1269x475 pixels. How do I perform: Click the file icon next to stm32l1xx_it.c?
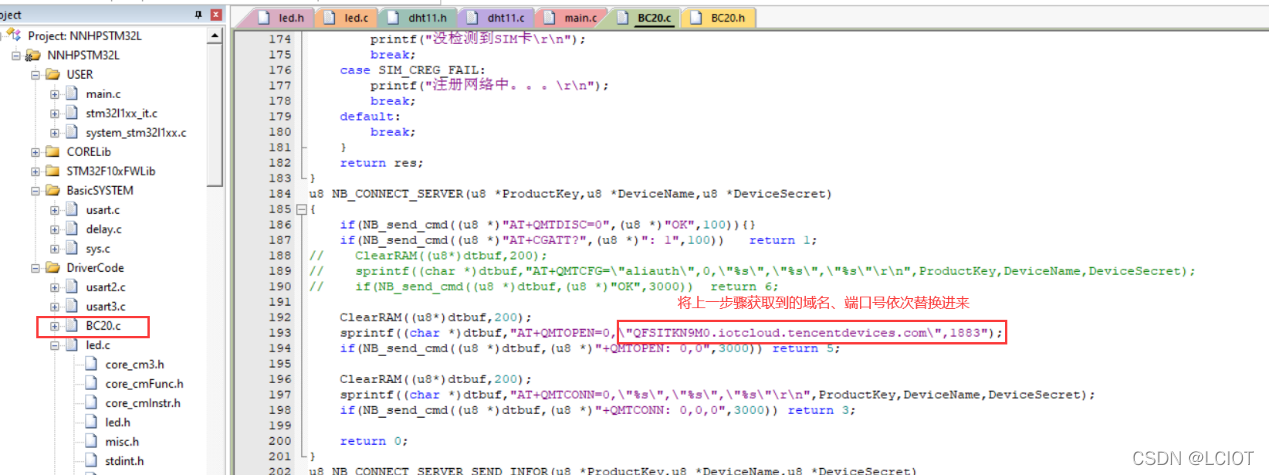(x=72, y=113)
